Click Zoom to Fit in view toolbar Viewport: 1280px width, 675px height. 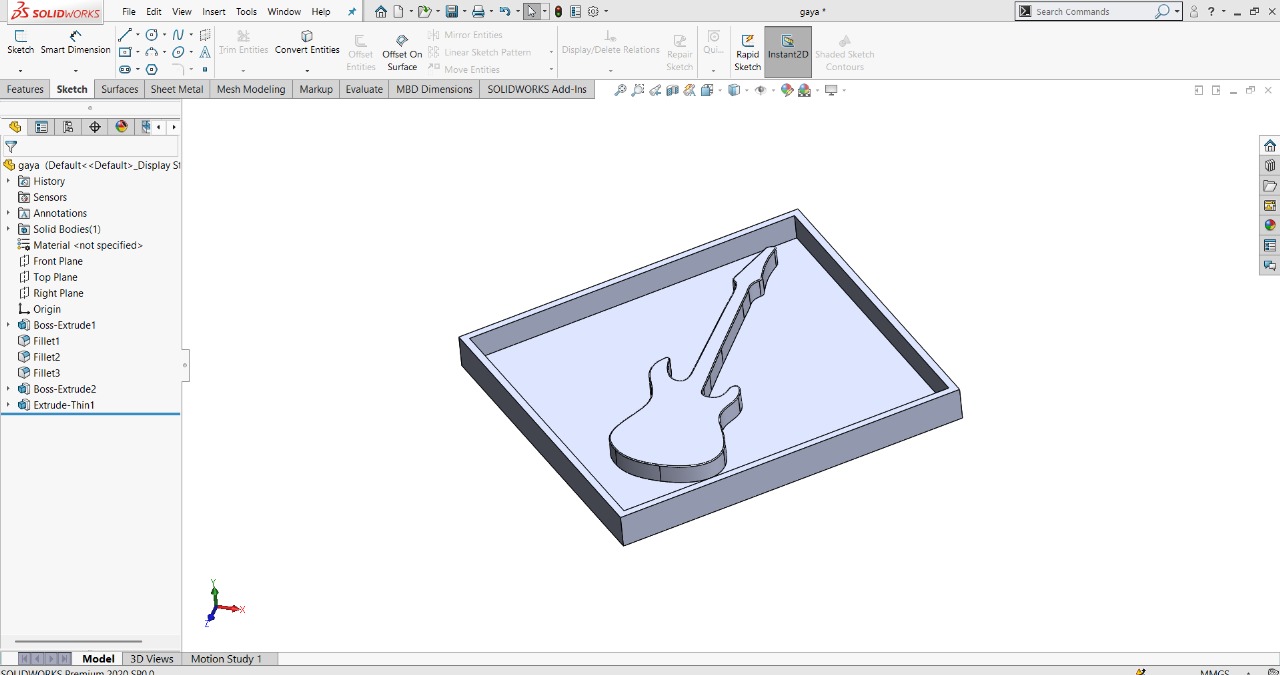[x=620, y=90]
